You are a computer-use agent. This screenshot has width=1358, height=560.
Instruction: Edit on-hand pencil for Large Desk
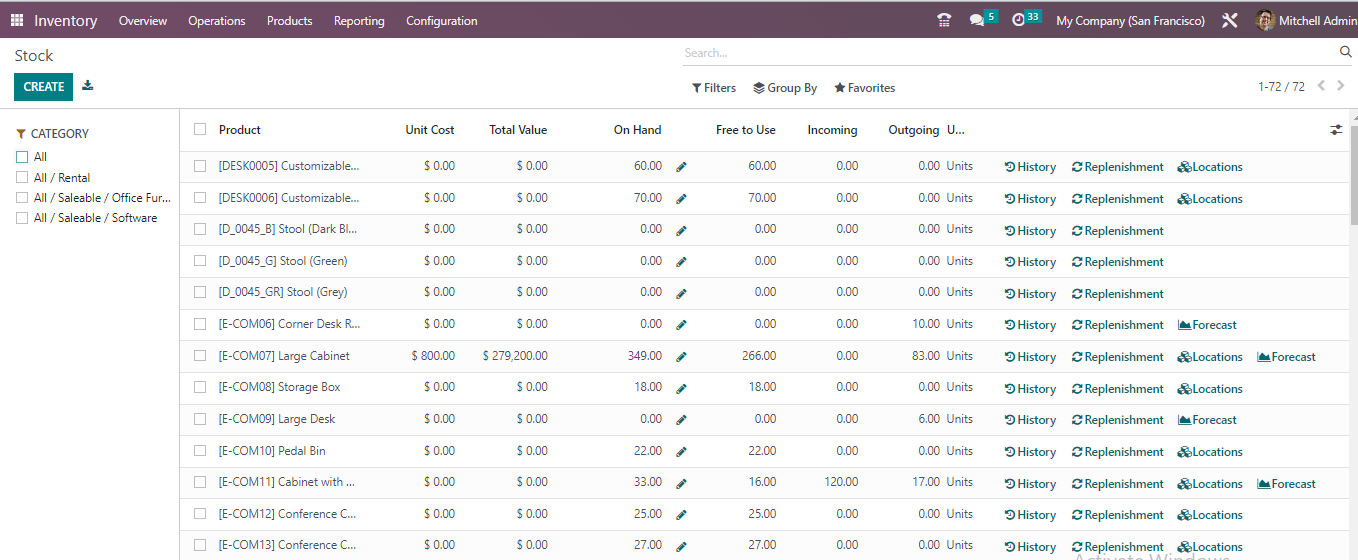tap(681, 420)
